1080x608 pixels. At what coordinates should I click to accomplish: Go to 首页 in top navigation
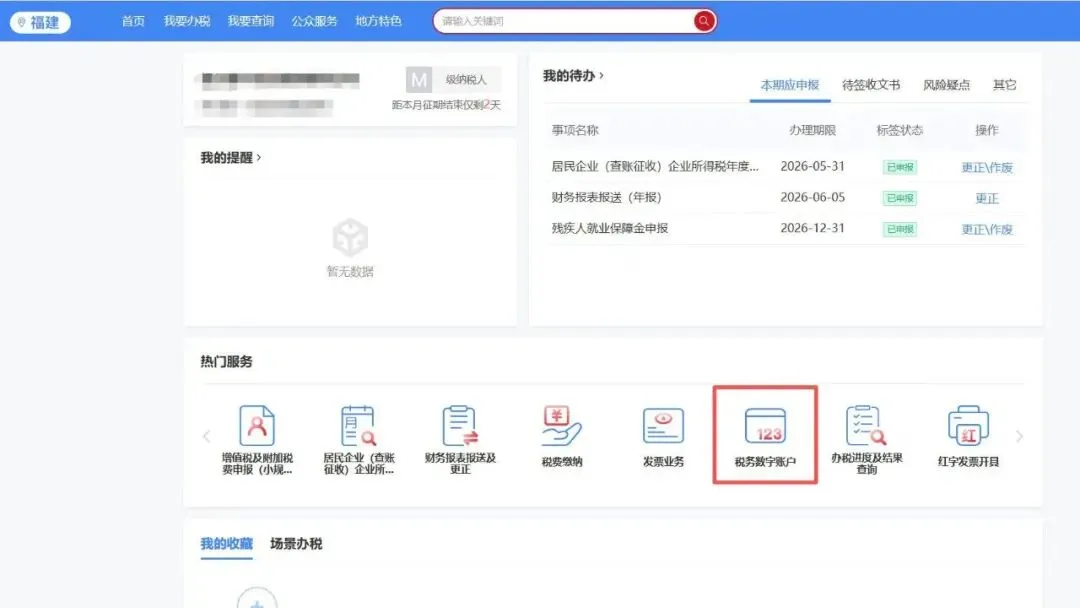(133, 21)
